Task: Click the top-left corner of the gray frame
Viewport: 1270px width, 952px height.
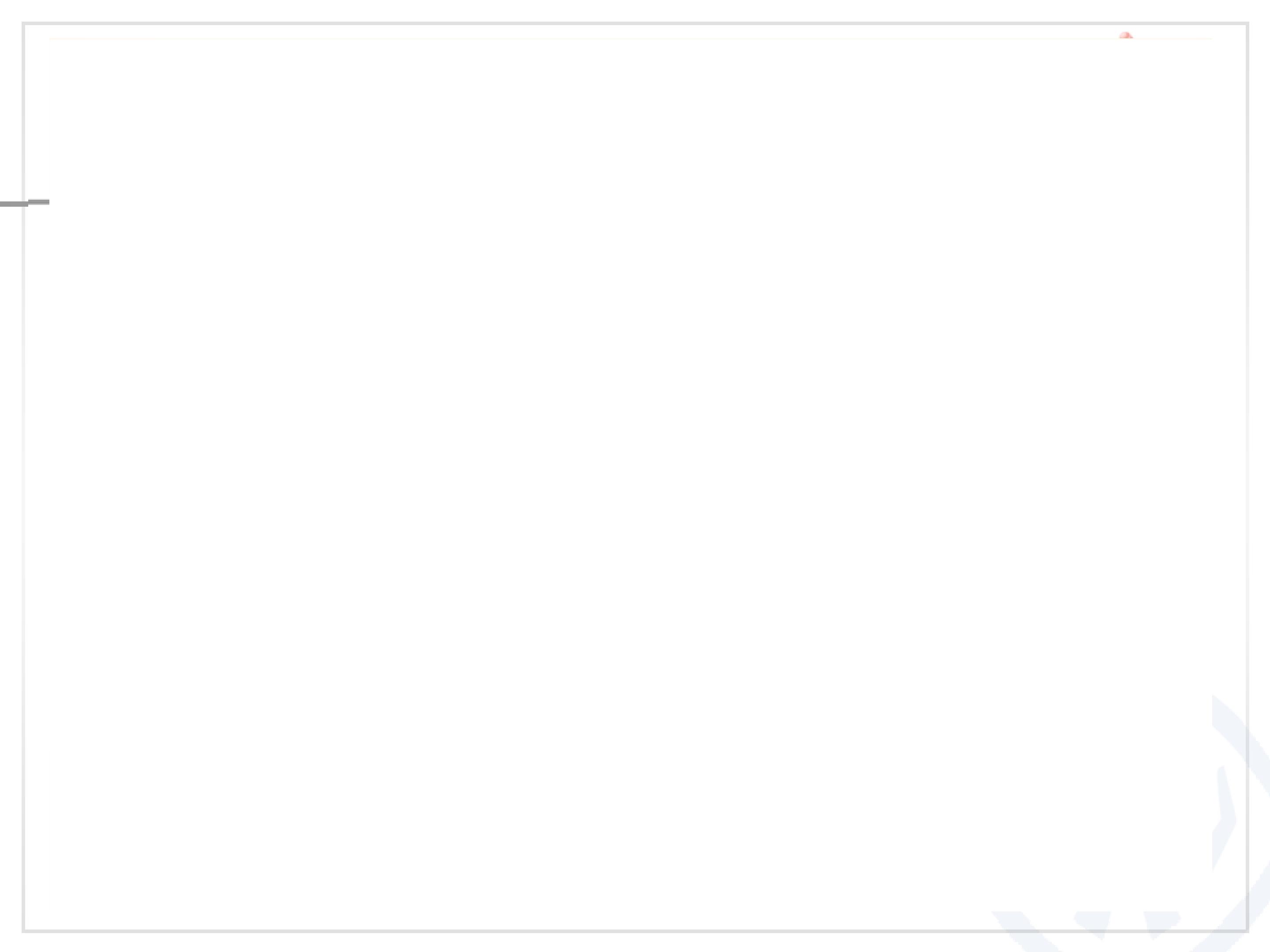Action: tap(23, 23)
